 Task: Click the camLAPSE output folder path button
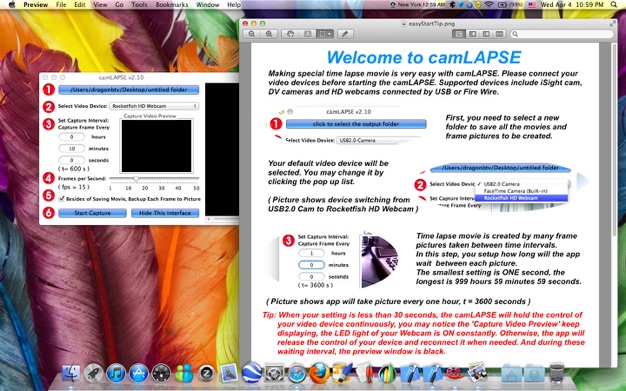(129, 89)
